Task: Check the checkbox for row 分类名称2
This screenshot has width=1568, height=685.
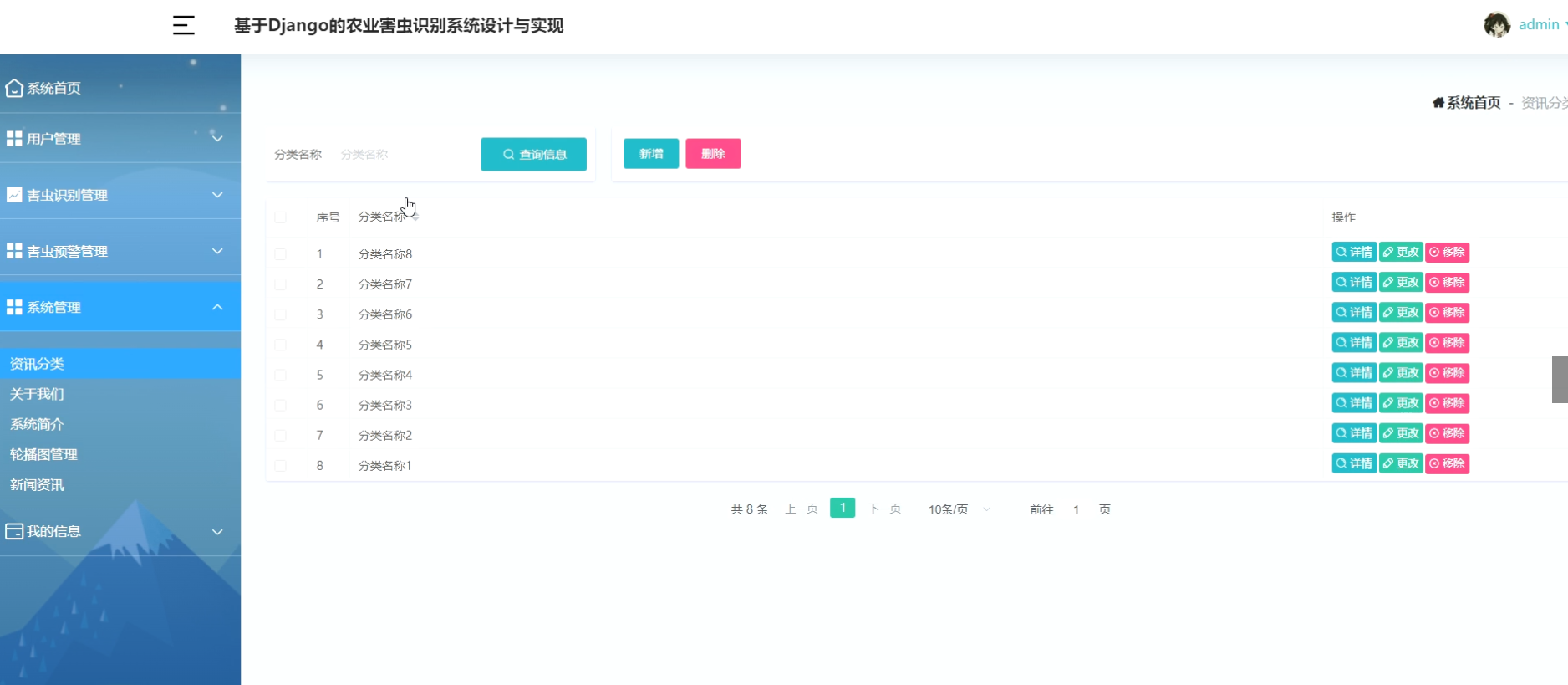Action: tap(280, 435)
